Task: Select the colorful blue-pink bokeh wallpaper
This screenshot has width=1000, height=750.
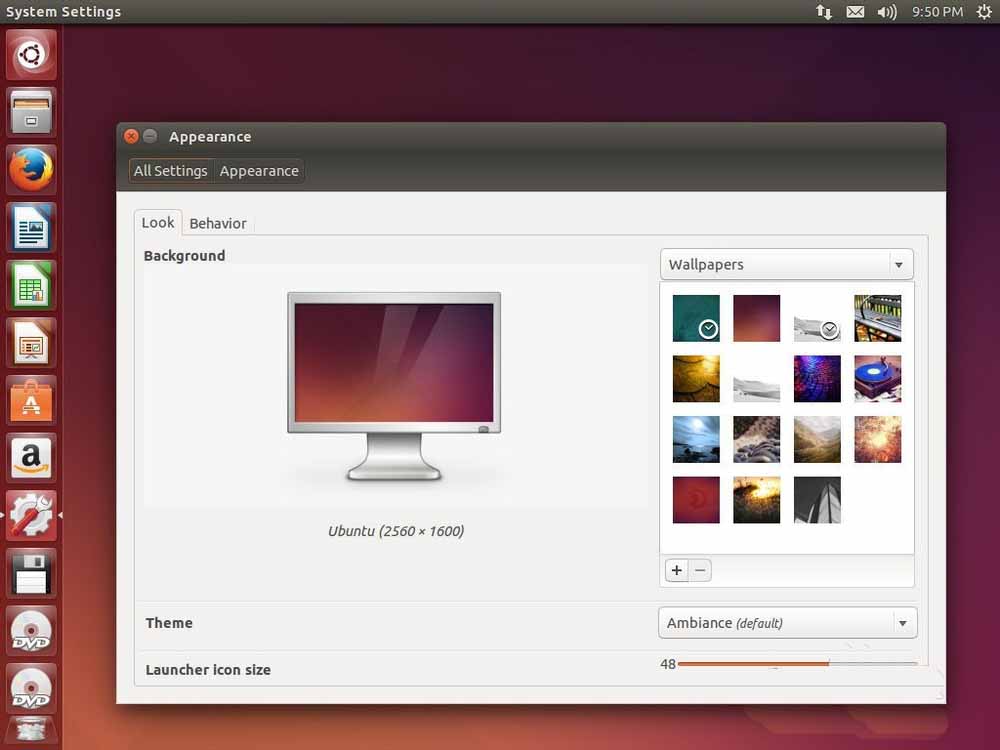Action: tap(817, 379)
